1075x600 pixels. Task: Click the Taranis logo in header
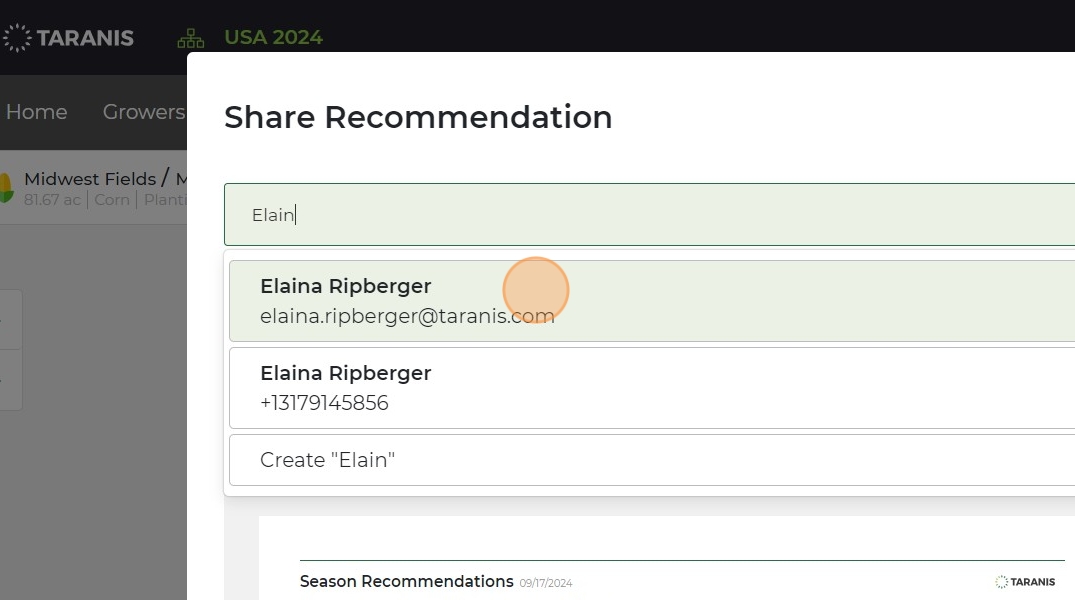click(x=68, y=38)
